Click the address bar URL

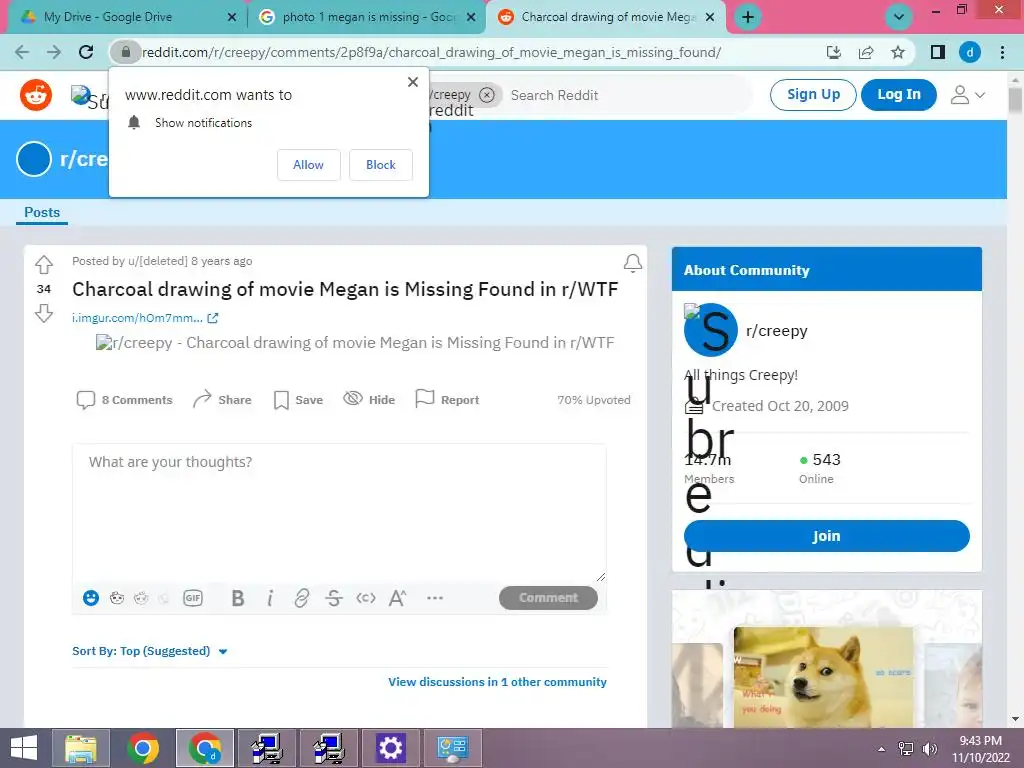(x=431, y=52)
